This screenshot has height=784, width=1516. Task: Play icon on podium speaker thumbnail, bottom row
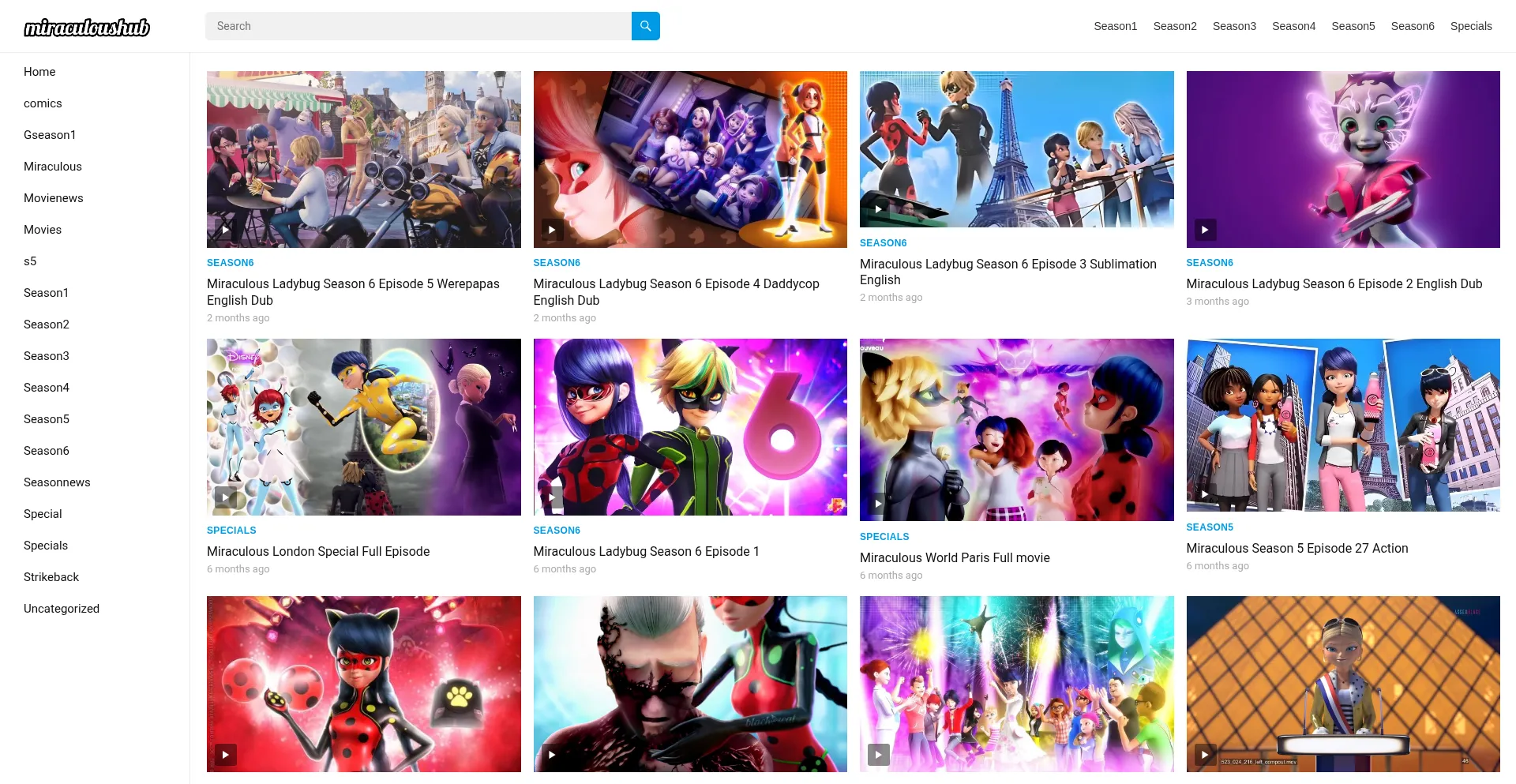coord(1205,755)
